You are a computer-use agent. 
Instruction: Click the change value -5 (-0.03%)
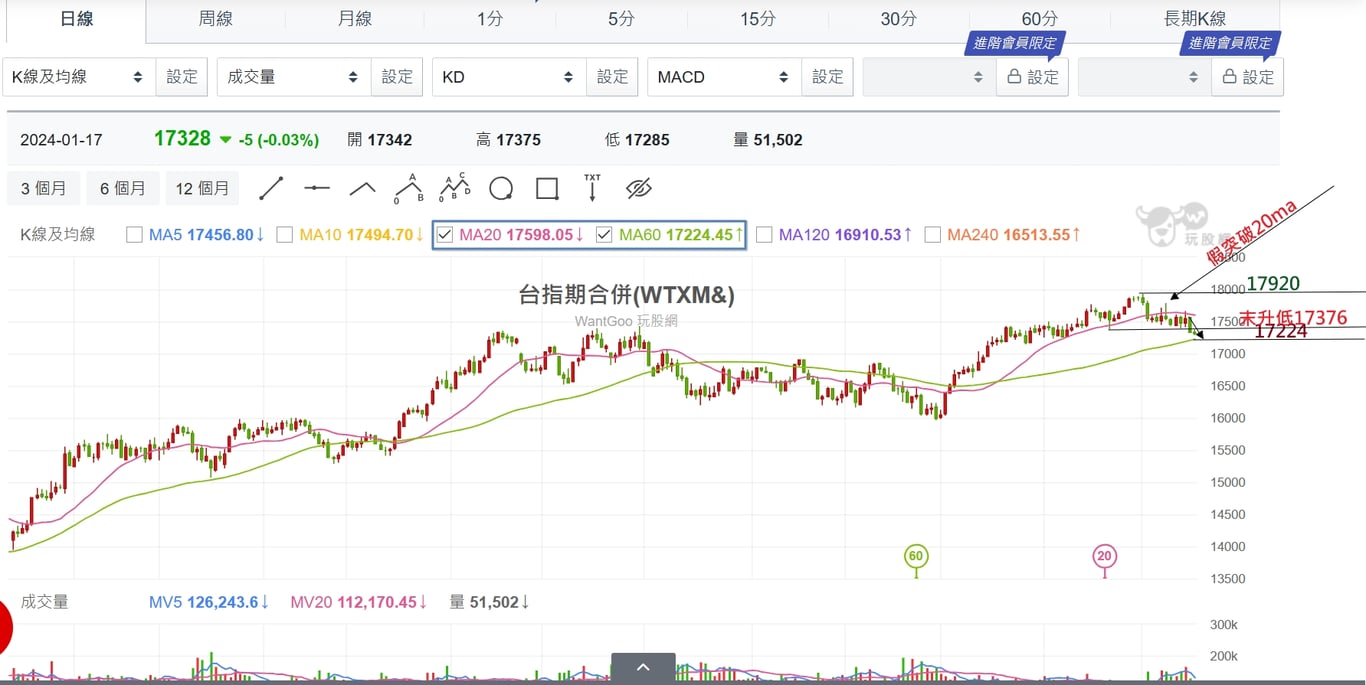(x=279, y=140)
